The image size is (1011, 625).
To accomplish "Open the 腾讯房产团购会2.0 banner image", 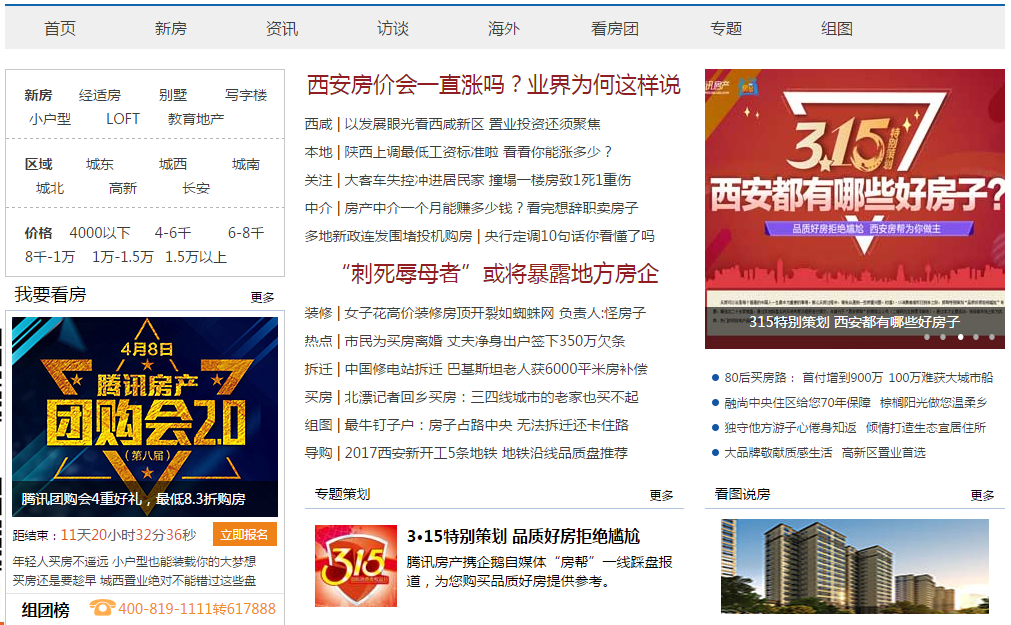I will tap(145, 417).
